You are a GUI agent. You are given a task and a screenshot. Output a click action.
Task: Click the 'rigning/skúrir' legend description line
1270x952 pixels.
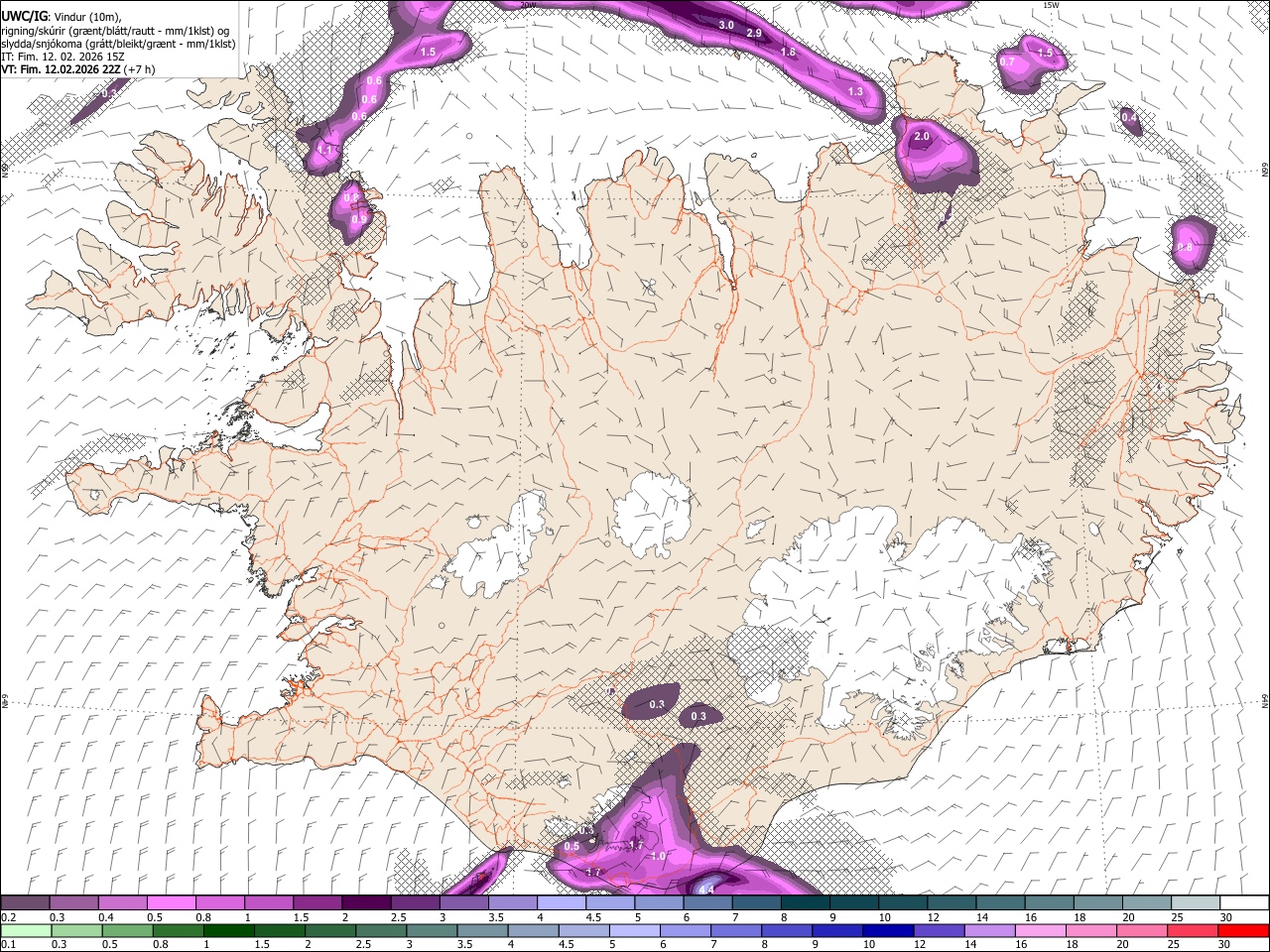(x=115, y=30)
